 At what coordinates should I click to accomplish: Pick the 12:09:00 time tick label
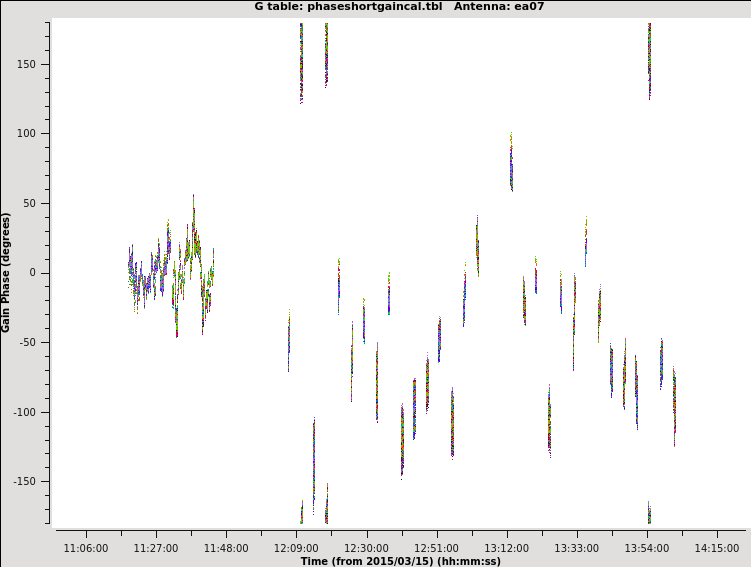(296, 548)
